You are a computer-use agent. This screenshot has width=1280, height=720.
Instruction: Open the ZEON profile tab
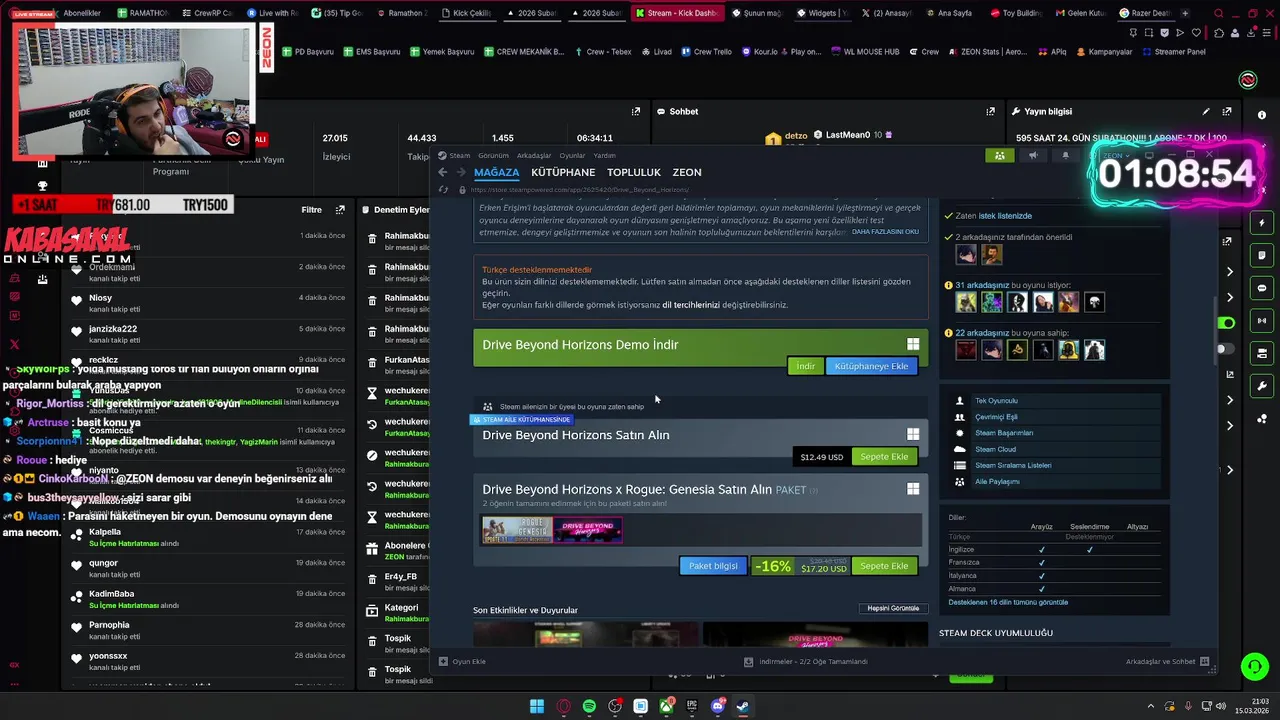coord(687,172)
